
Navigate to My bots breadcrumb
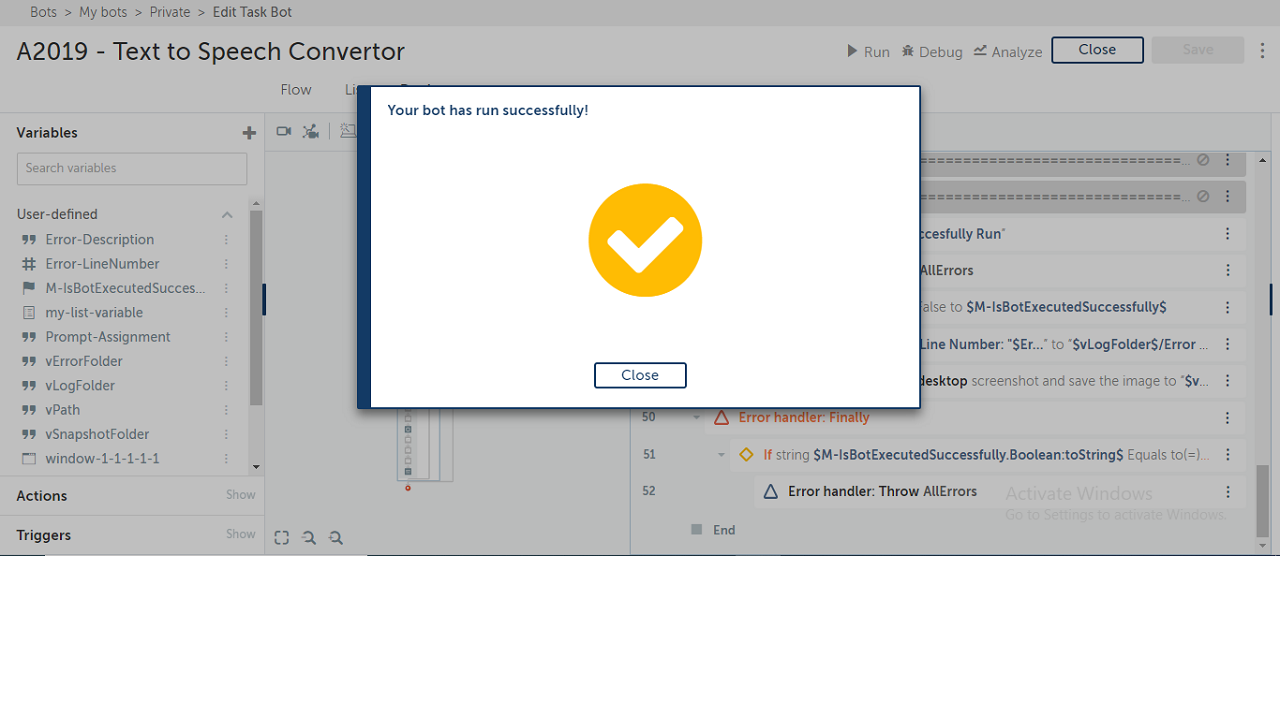tap(104, 12)
